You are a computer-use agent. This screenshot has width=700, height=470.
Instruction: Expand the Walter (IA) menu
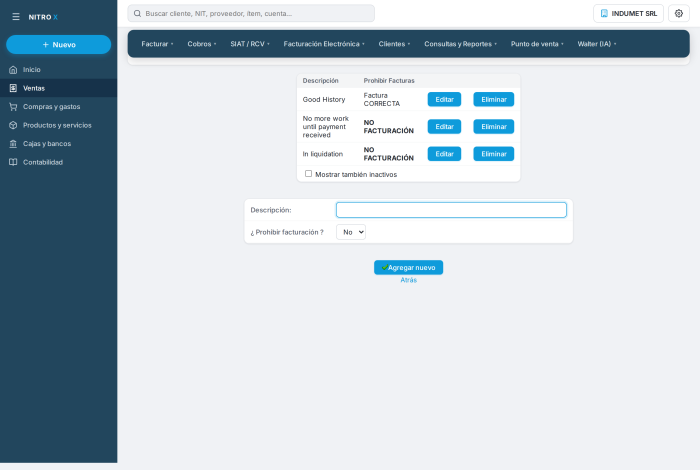click(x=596, y=44)
